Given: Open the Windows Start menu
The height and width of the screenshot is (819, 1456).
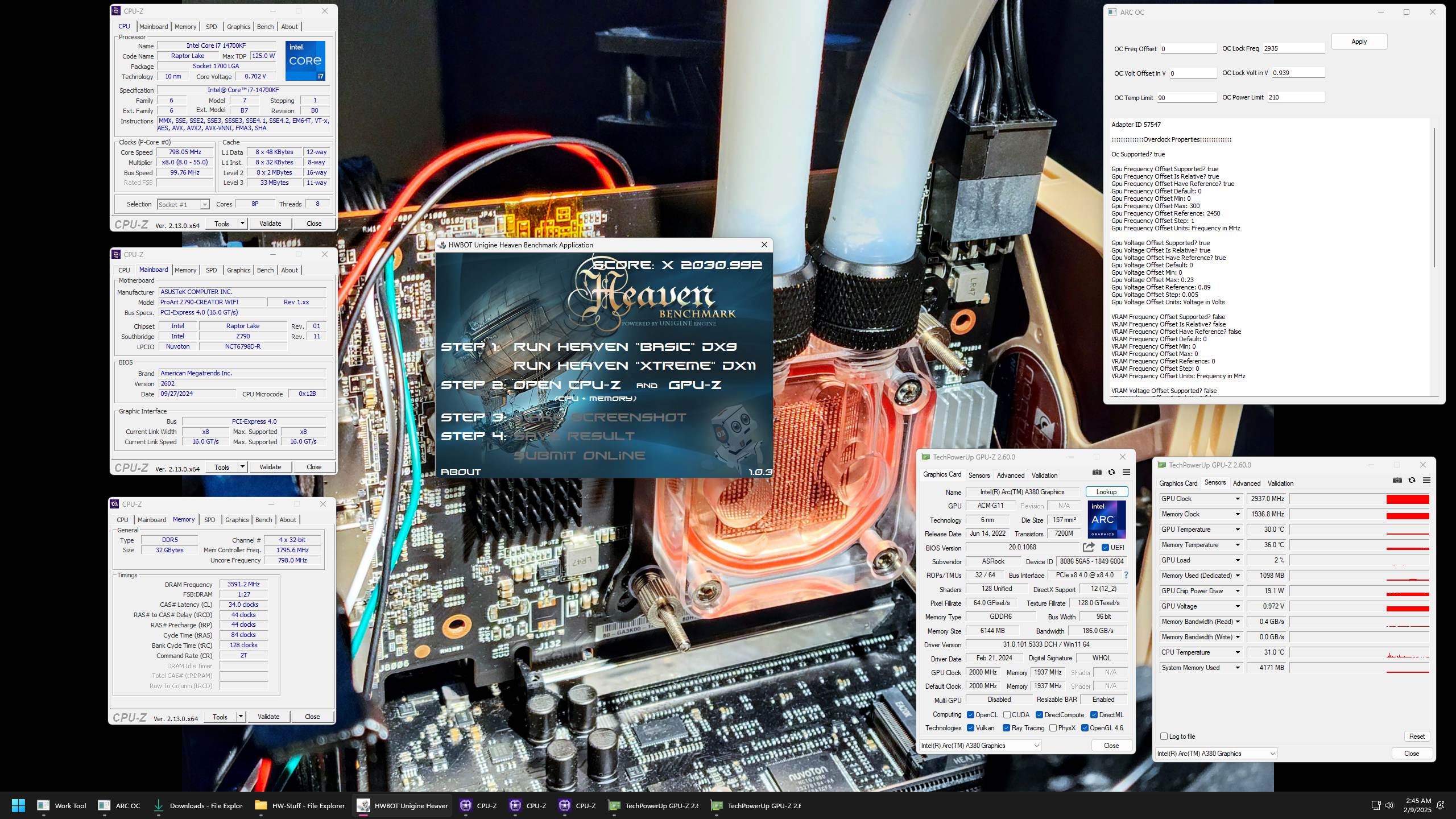Looking at the screenshot, I should (18, 805).
